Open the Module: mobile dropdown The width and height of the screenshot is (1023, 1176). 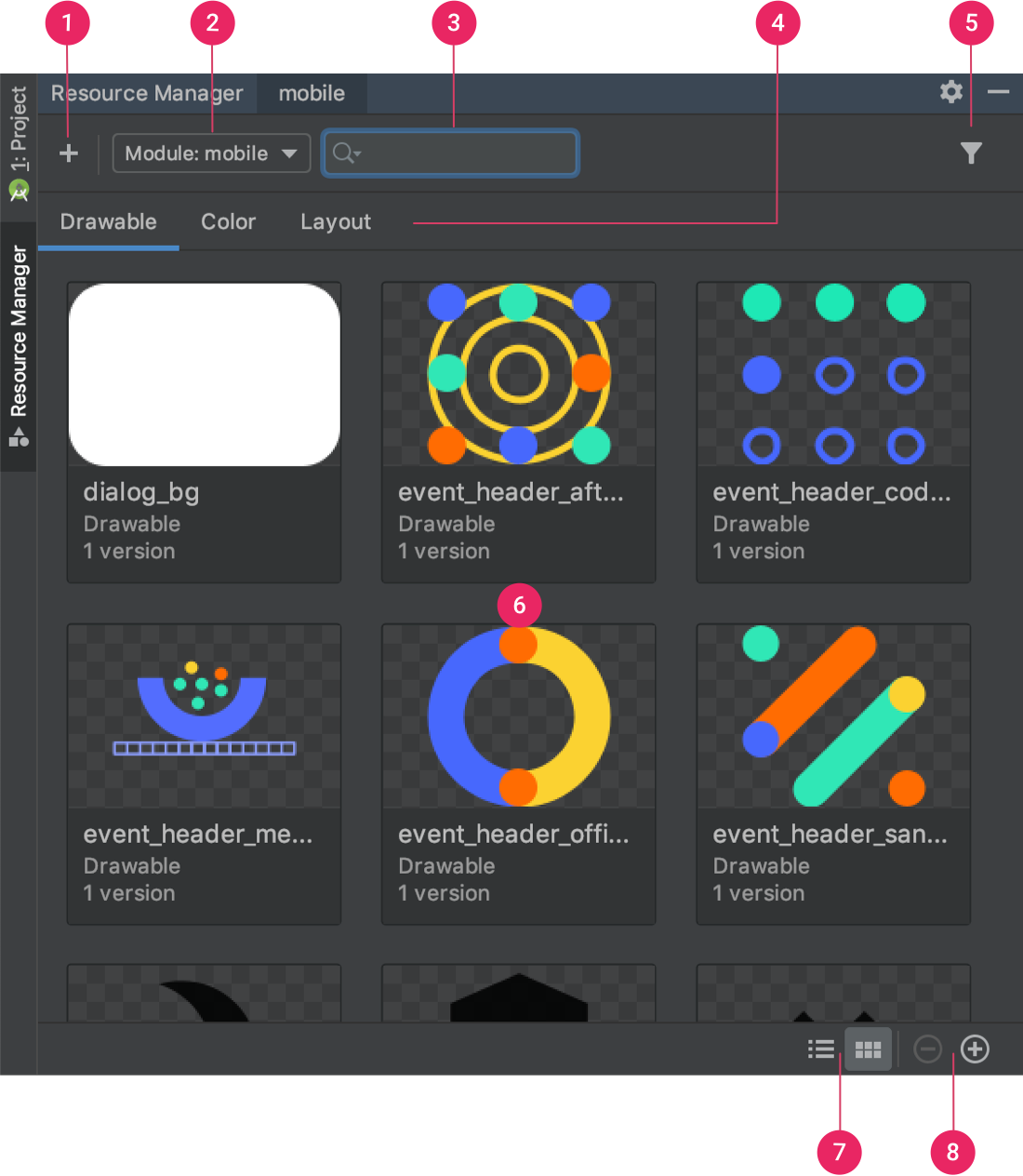[x=210, y=153]
